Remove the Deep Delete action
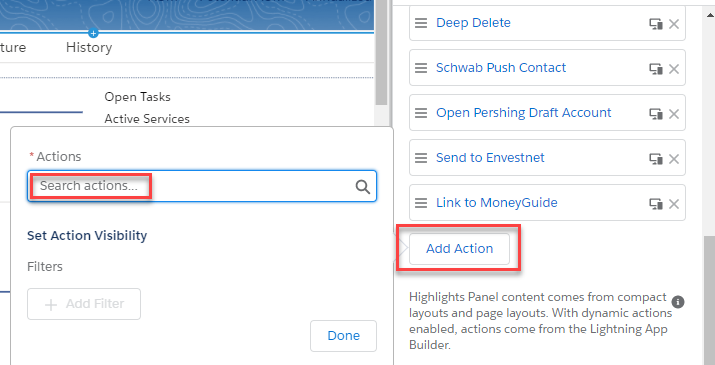Screen dimensions: 715x365 pyautogui.click(x=674, y=24)
